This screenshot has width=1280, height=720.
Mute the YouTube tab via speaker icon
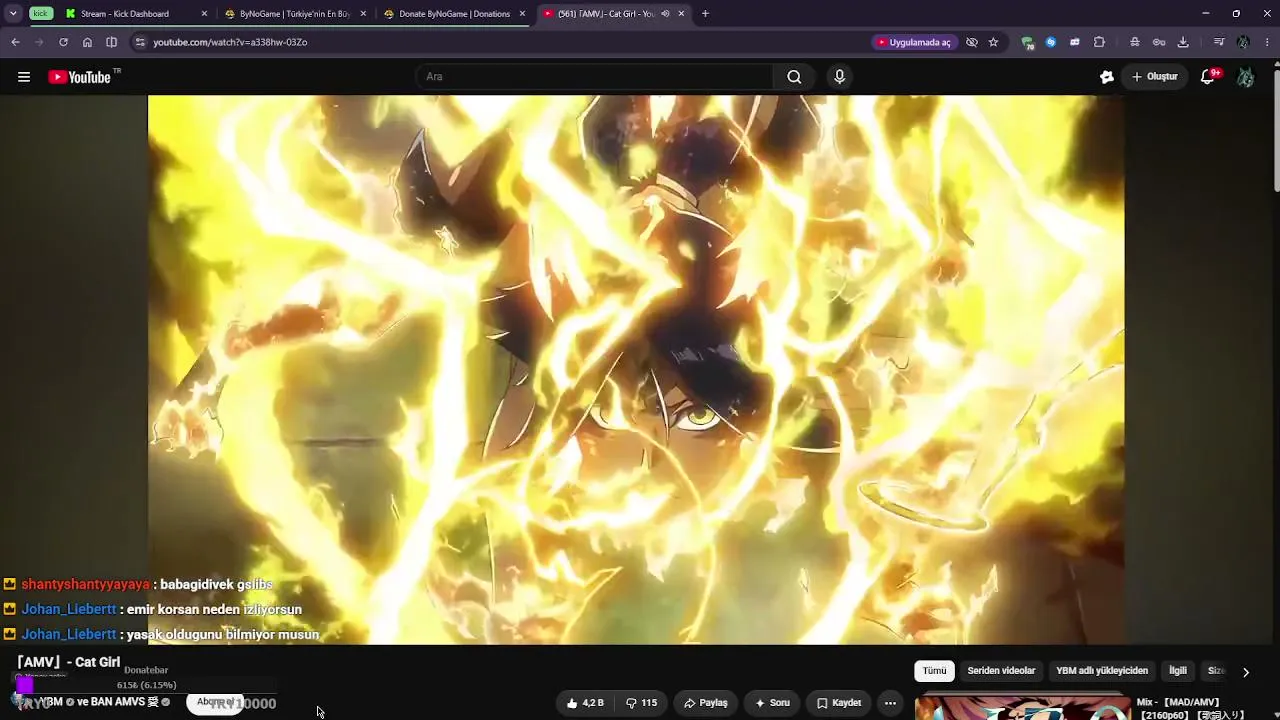(x=665, y=14)
